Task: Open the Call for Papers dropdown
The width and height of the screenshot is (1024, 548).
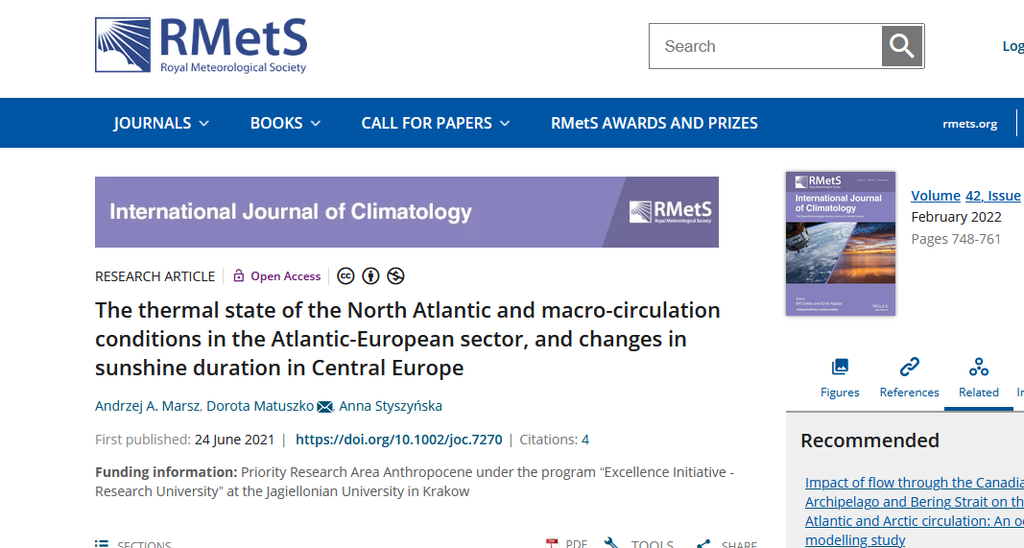Action: 435,123
